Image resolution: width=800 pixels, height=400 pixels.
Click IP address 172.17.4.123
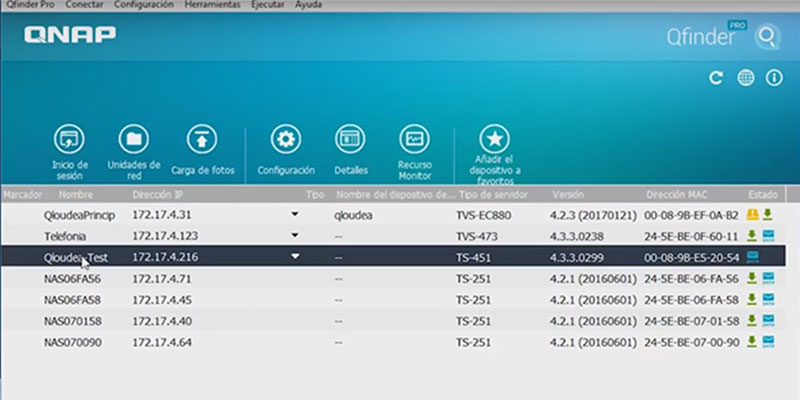point(165,236)
